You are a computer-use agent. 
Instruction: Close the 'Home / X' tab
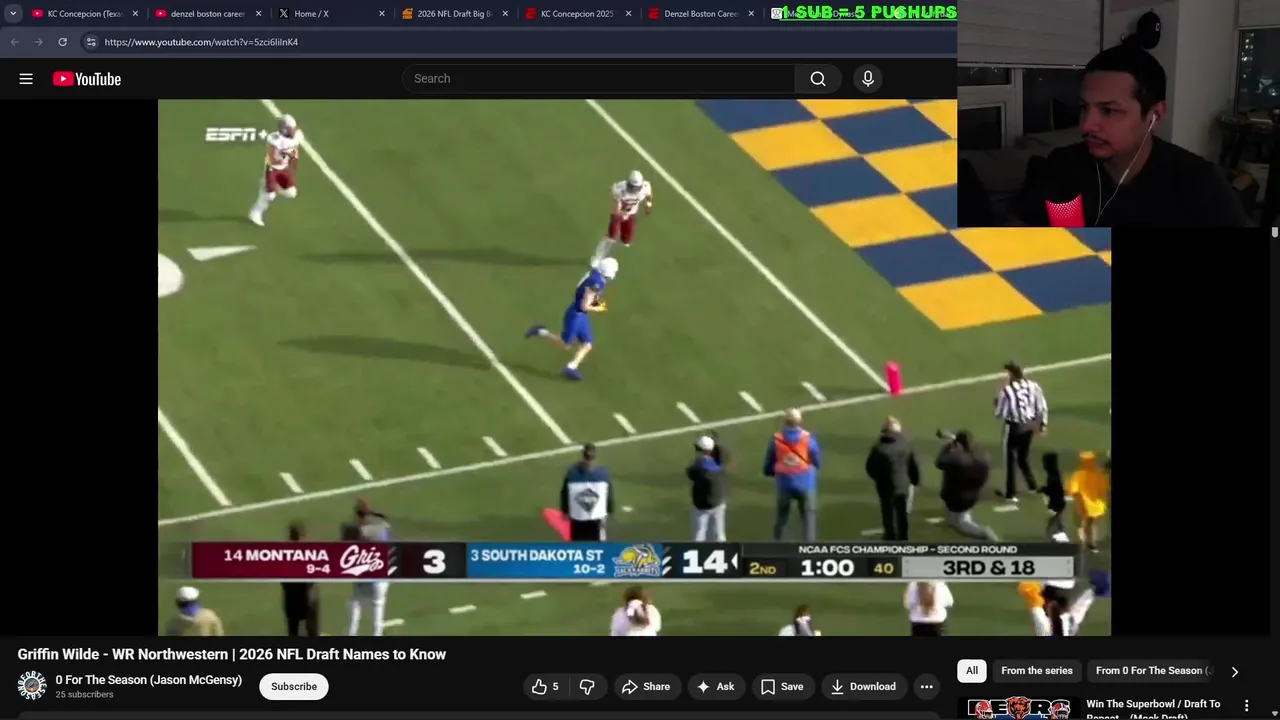click(x=381, y=14)
